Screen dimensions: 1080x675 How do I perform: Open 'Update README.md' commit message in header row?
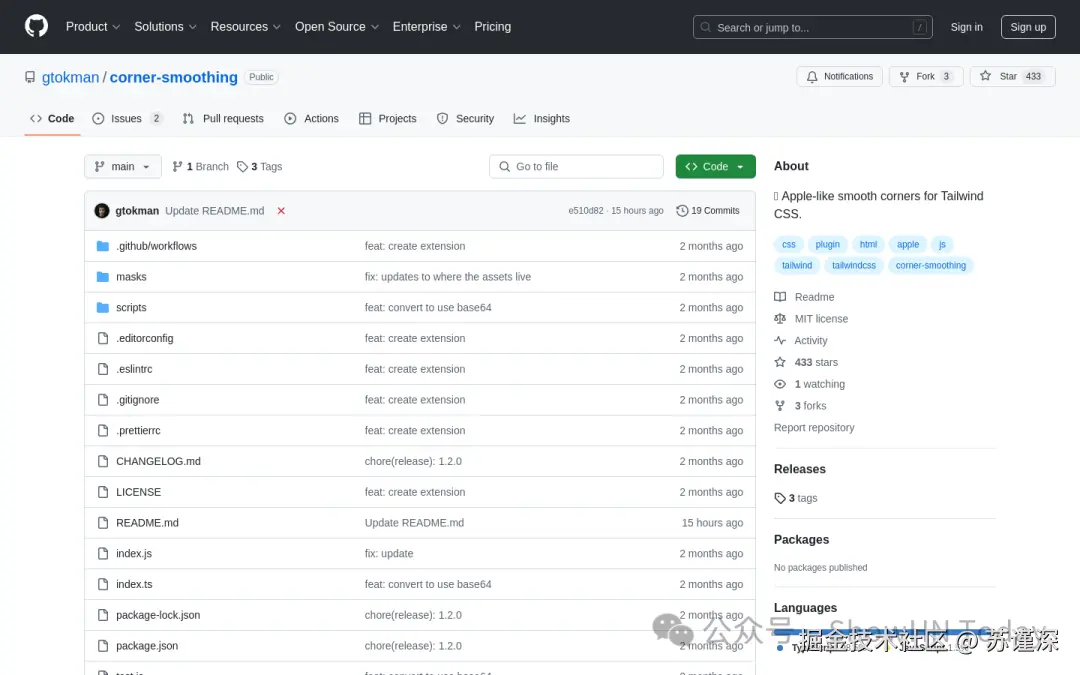point(215,211)
